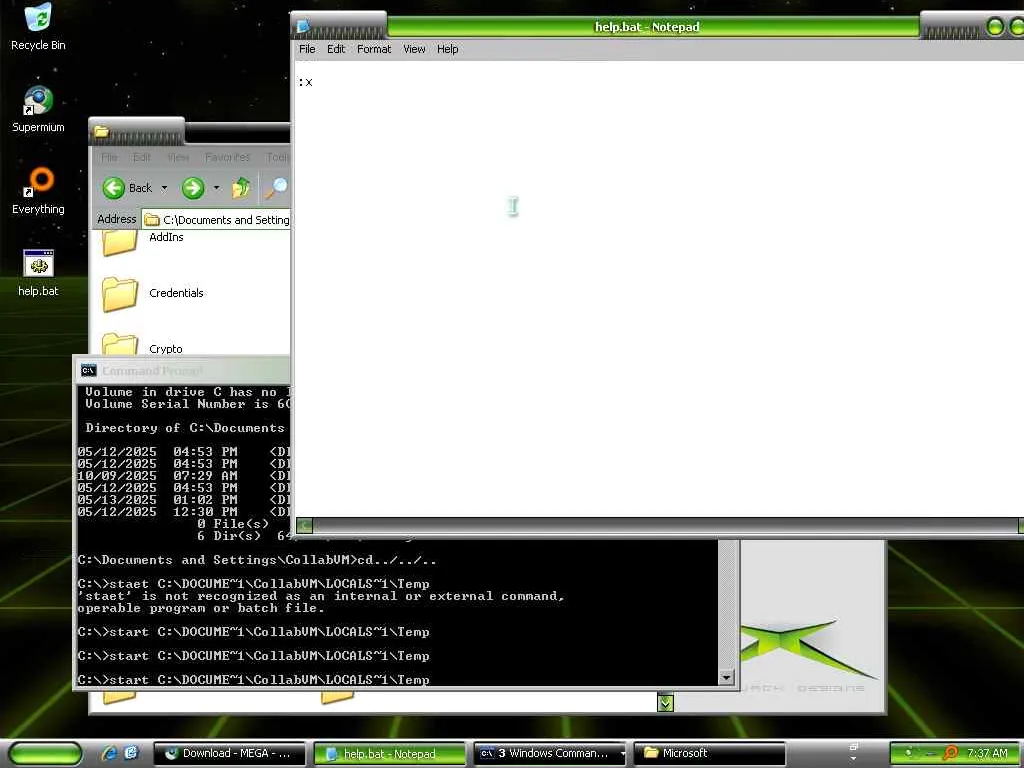Click the Explorer Back arrow icon
Image resolution: width=1024 pixels, height=768 pixels.
pyautogui.click(x=114, y=188)
